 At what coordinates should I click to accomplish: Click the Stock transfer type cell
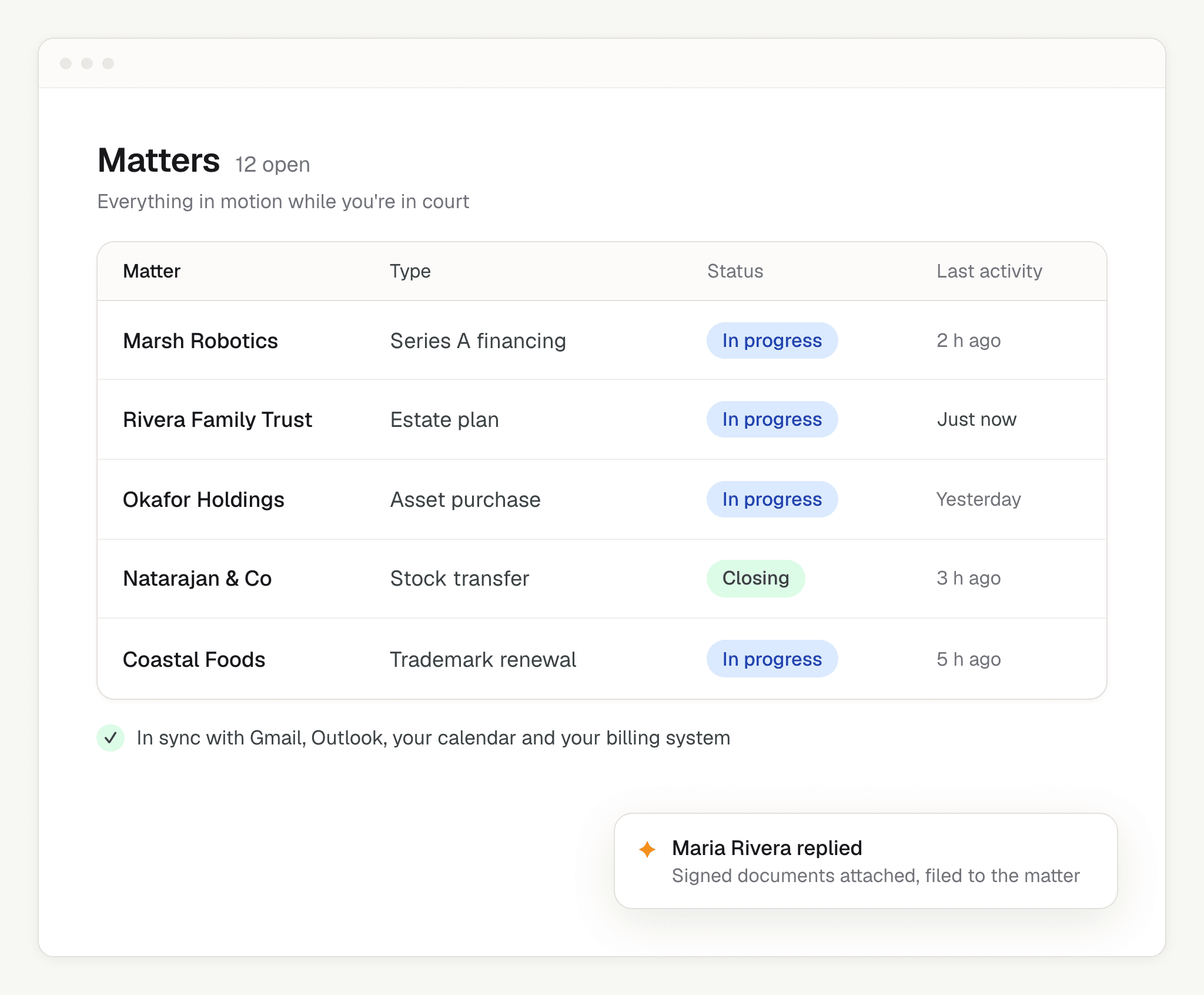click(x=460, y=579)
